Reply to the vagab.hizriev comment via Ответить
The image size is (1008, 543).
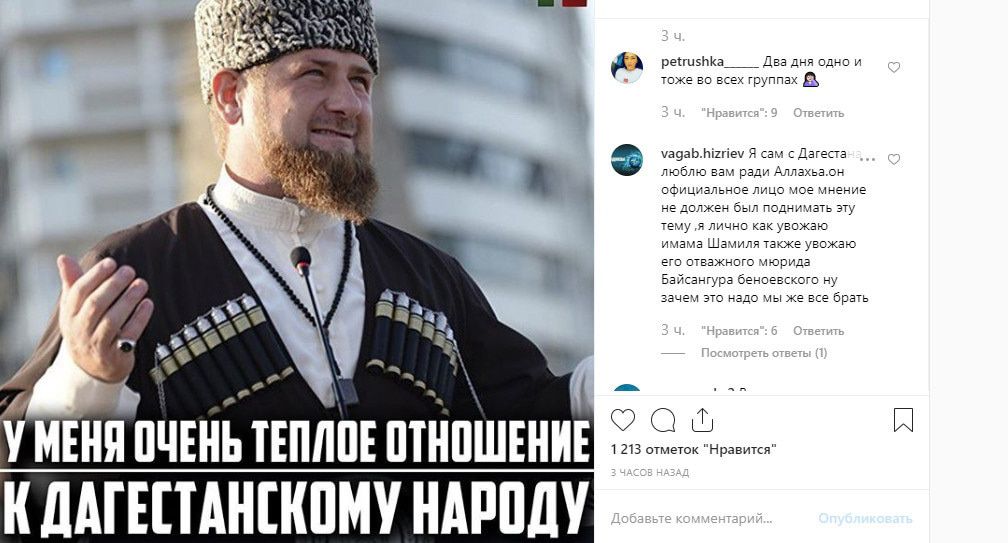click(x=818, y=330)
